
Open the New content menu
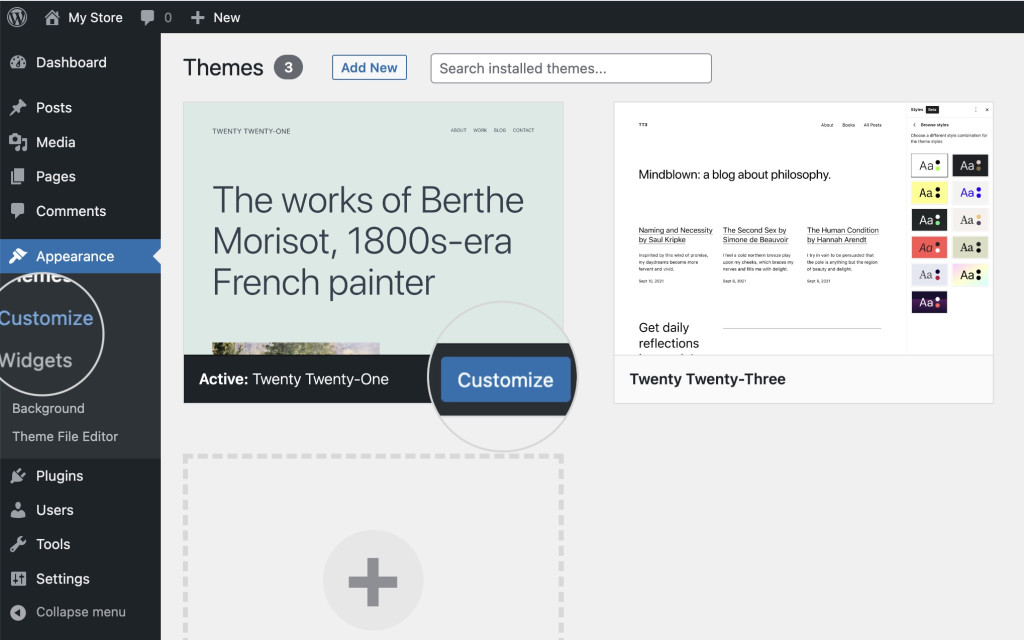click(x=227, y=18)
